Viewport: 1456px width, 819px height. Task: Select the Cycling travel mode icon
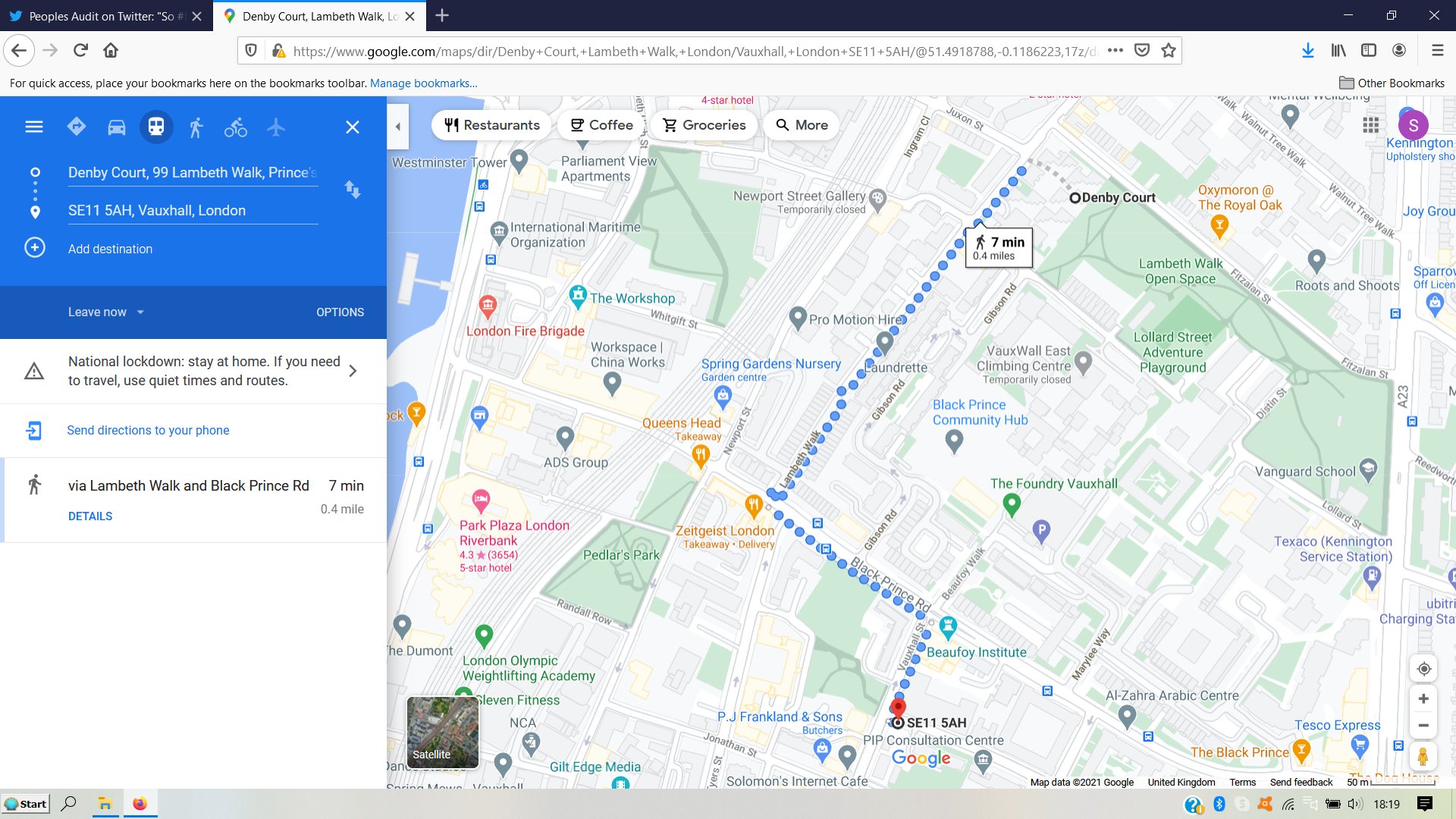235,127
